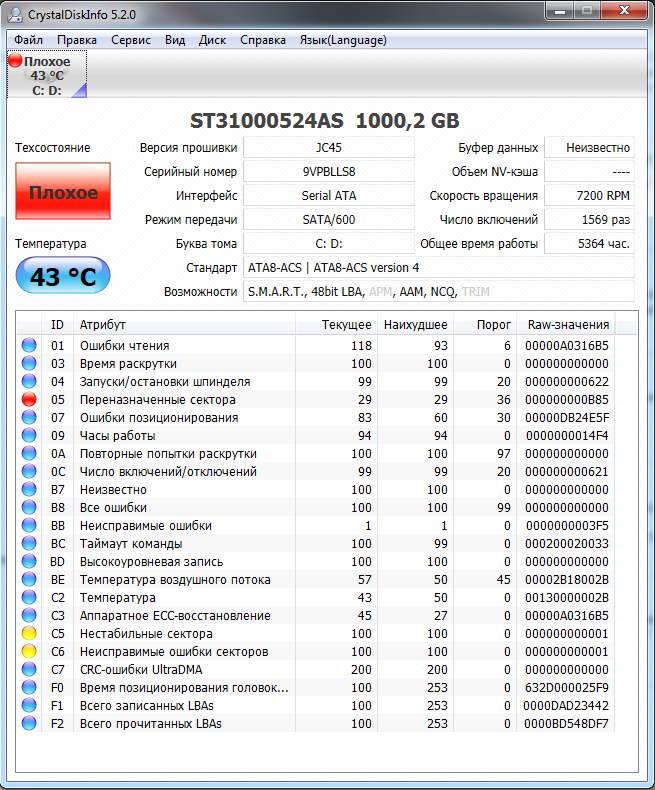655x790 pixels.
Task: Select the C: D: disk tab with Плохое status
Action: coord(47,75)
